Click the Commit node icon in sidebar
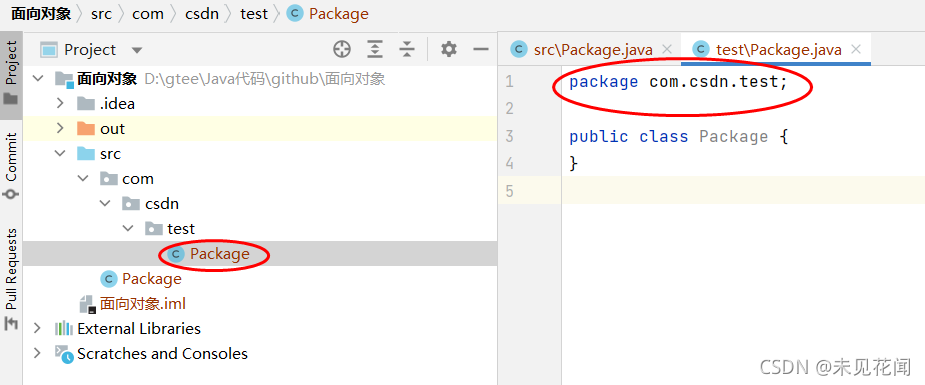The height and width of the screenshot is (385, 925). pos(11,194)
